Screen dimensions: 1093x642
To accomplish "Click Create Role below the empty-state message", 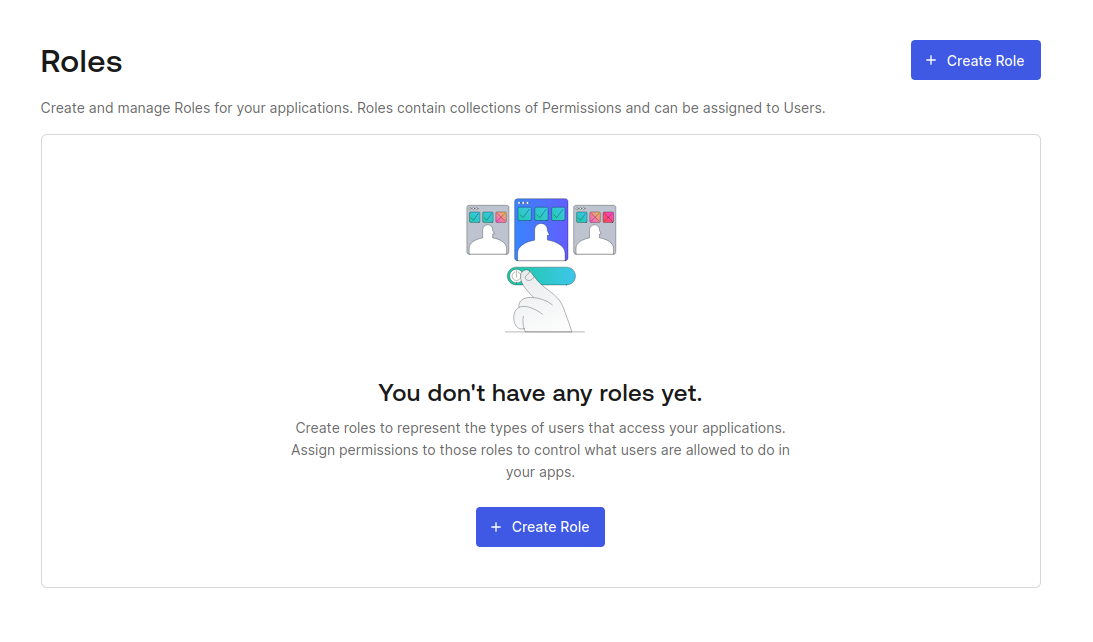I will pos(540,527).
